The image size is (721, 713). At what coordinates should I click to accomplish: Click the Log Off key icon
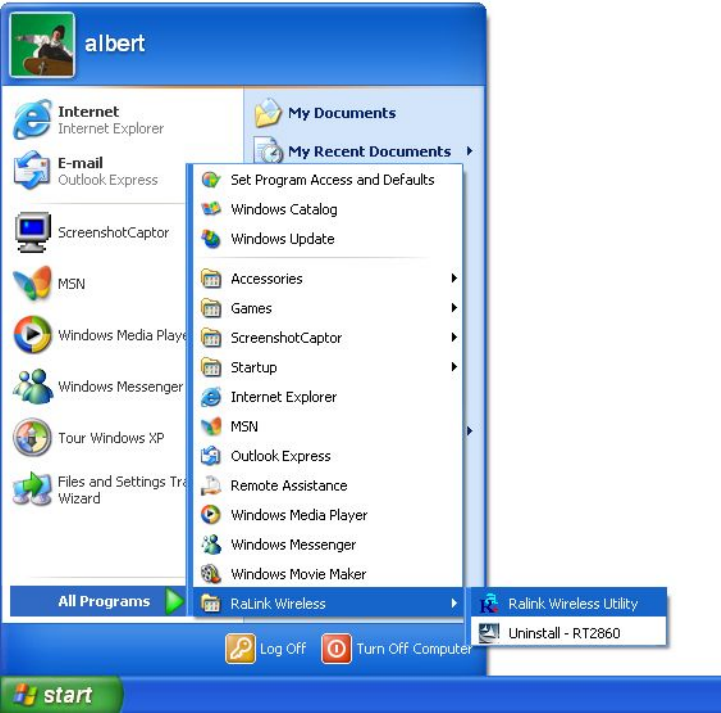240,649
